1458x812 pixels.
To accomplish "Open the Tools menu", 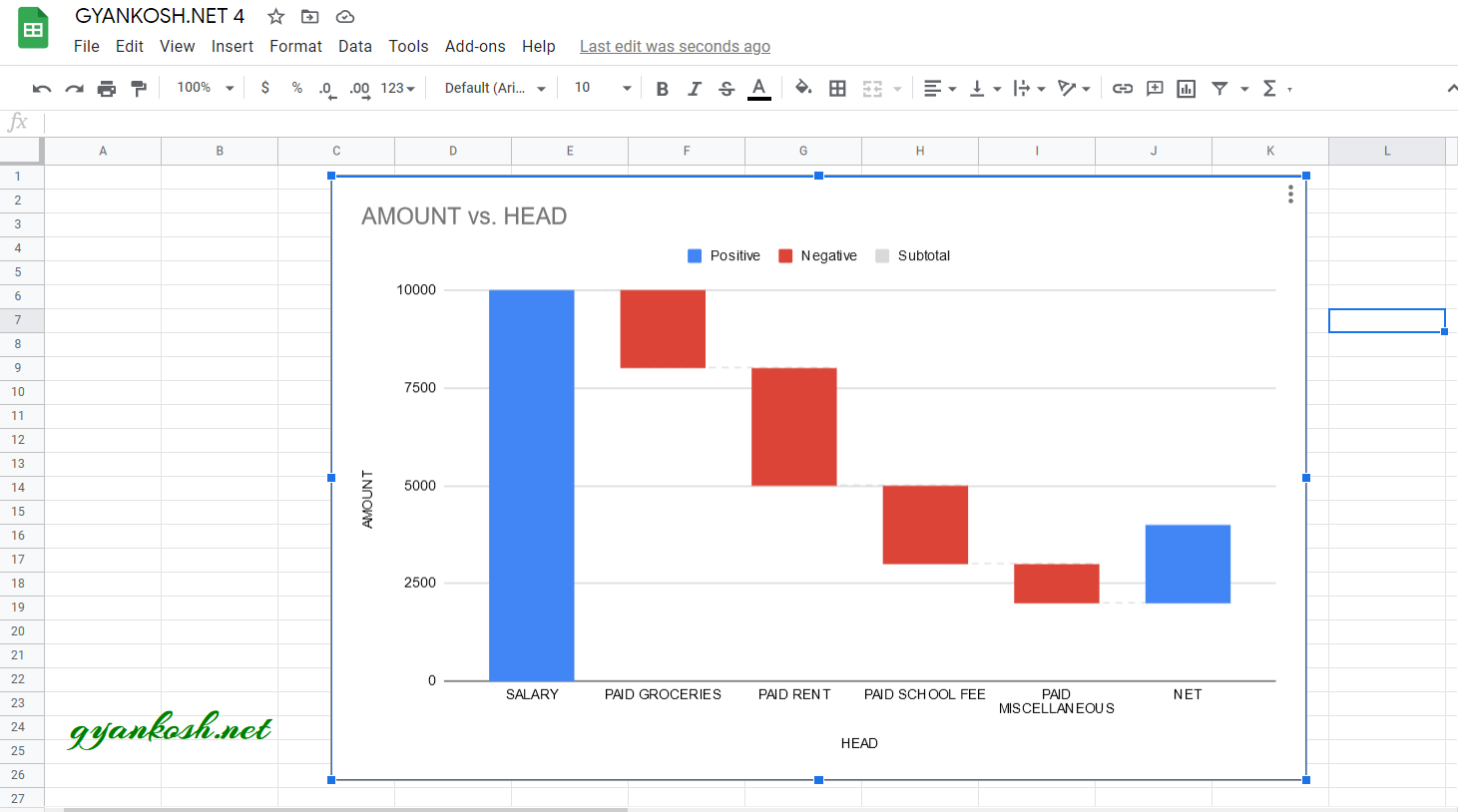I will pyautogui.click(x=408, y=46).
